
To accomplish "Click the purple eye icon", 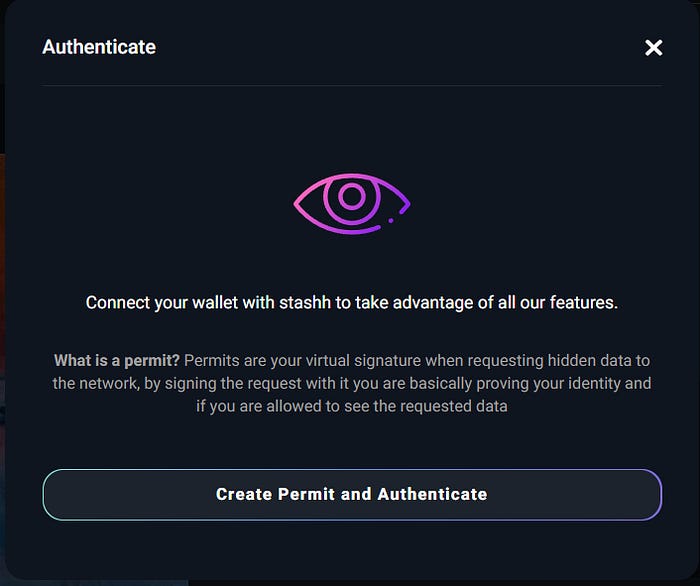I will click(x=352, y=204).
